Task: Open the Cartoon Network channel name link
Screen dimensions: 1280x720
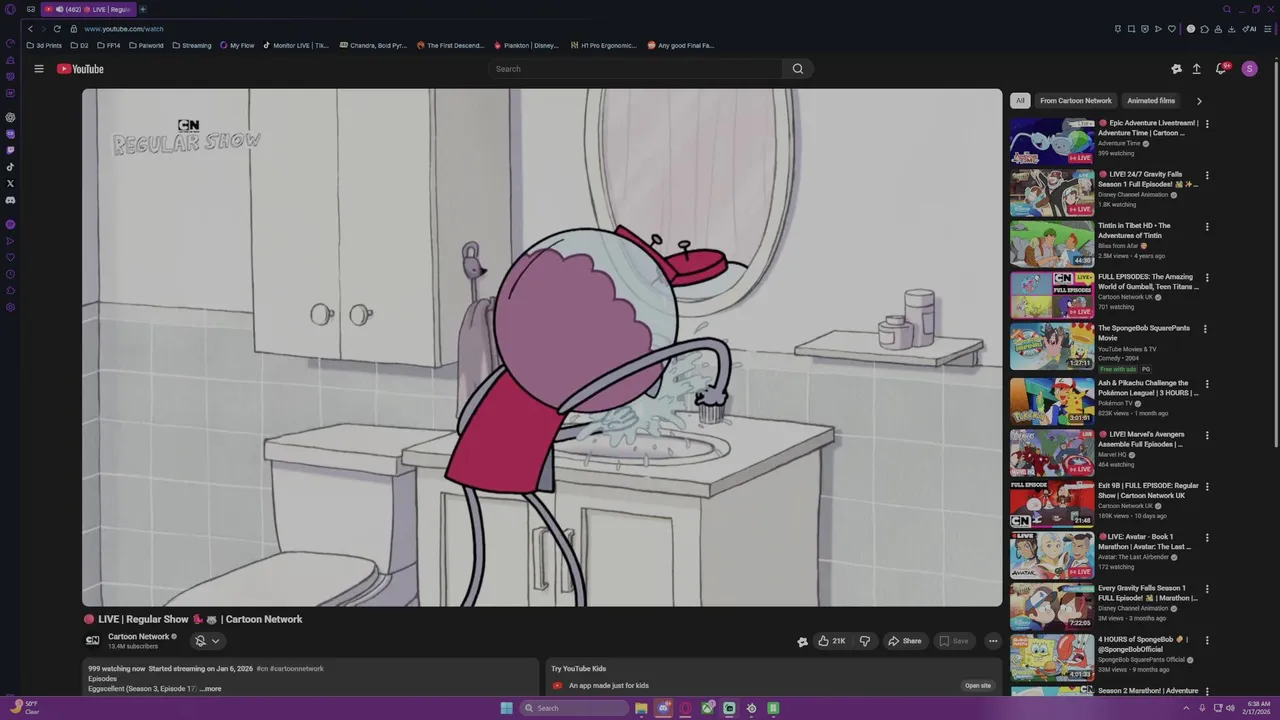Action: click(x=138, y=637)
